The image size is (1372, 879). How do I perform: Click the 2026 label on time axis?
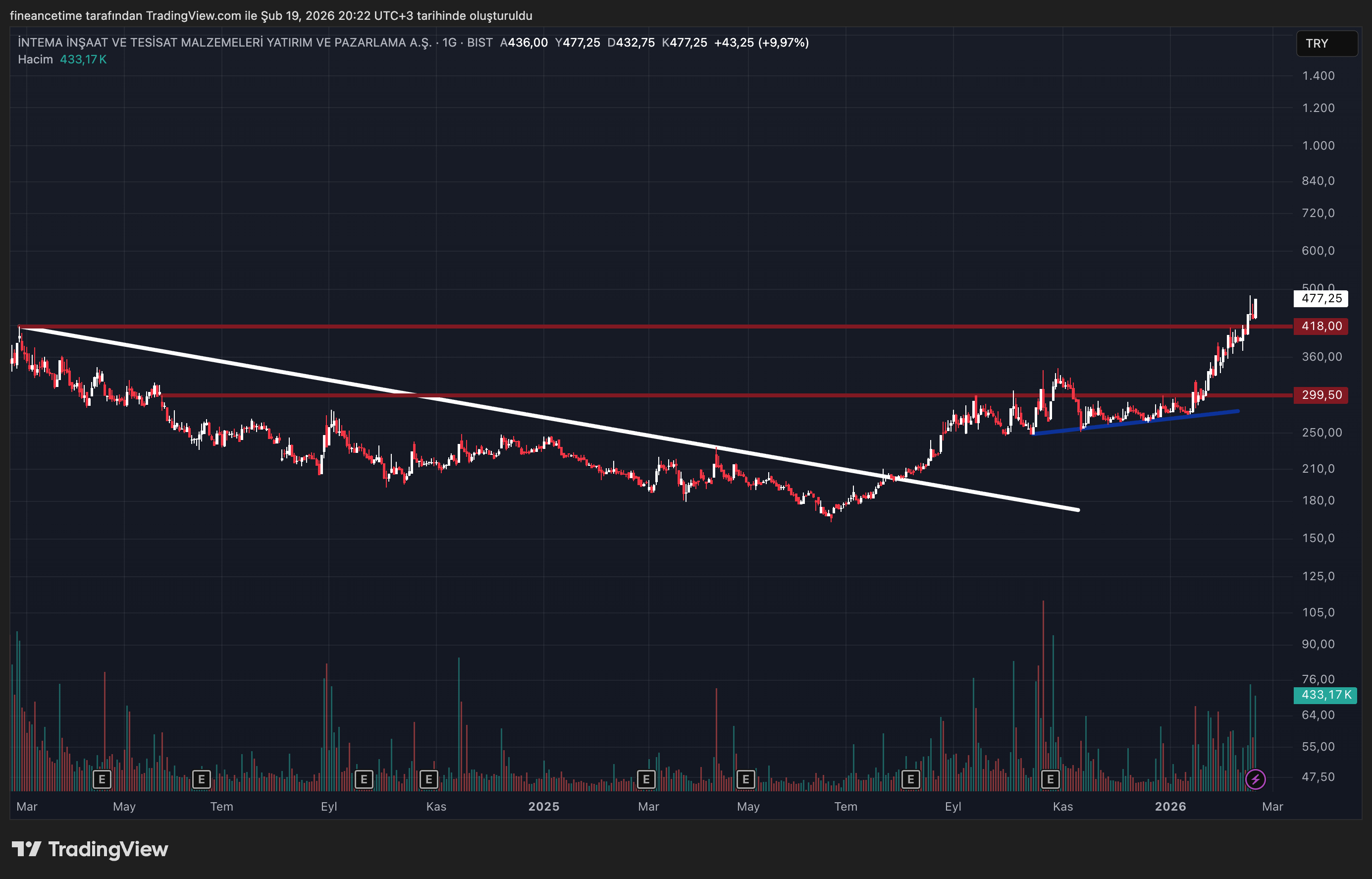tap(1170, 807)
